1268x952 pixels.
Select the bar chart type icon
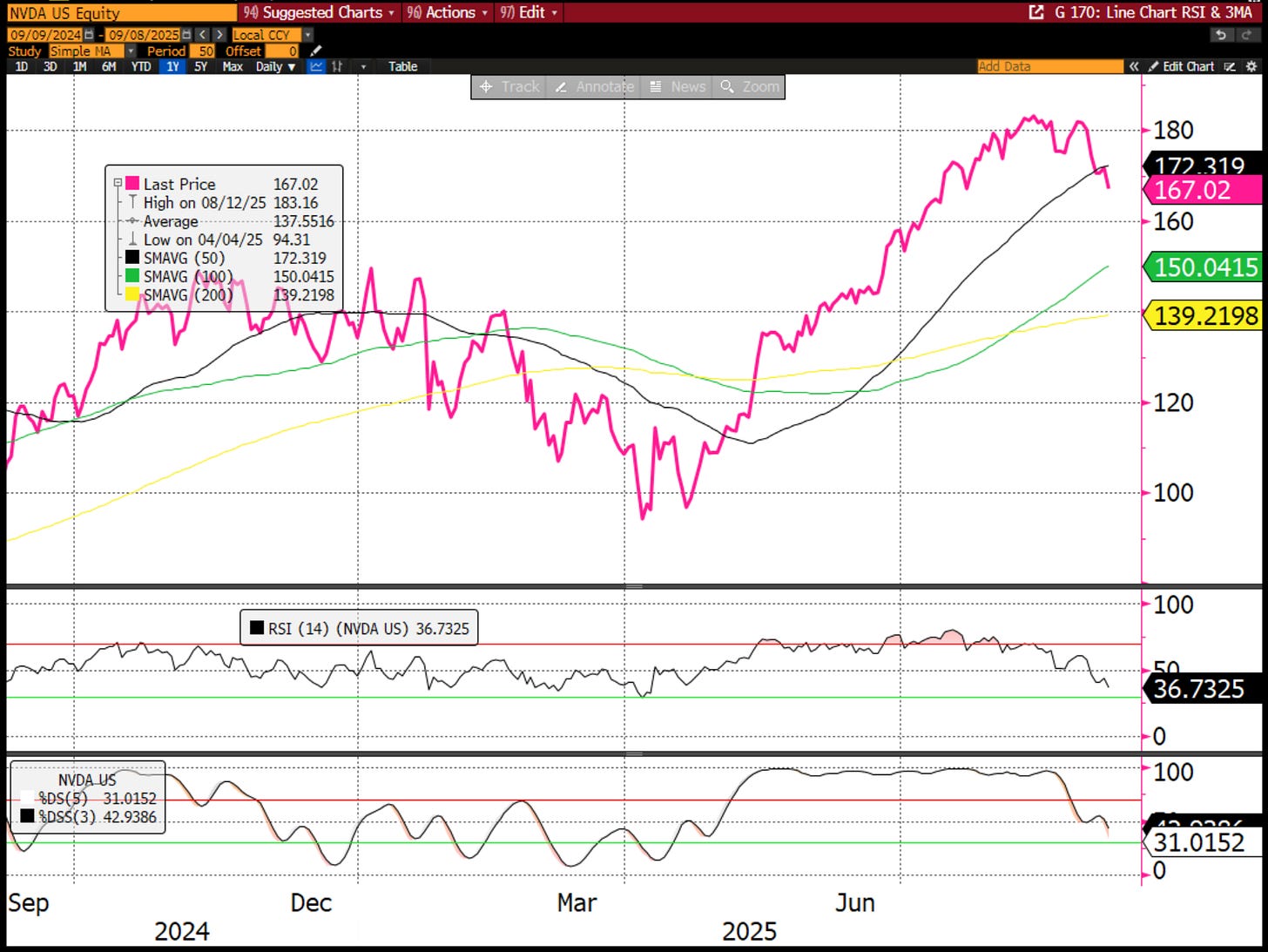[x=337, y=66]
